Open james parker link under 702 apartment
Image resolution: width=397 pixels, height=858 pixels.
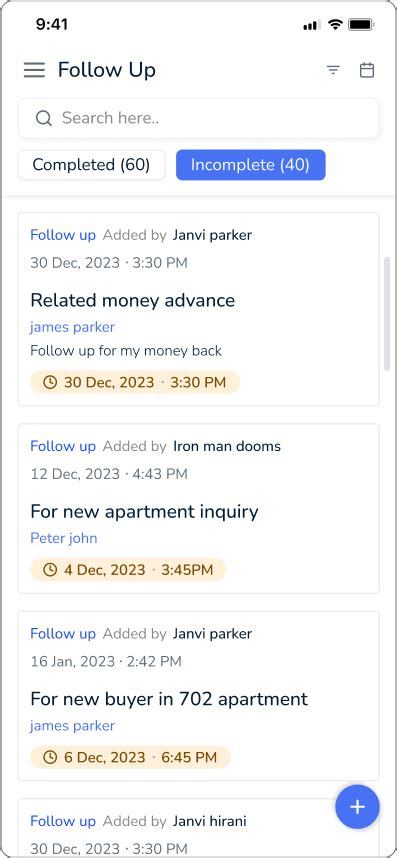pos(72,726)
